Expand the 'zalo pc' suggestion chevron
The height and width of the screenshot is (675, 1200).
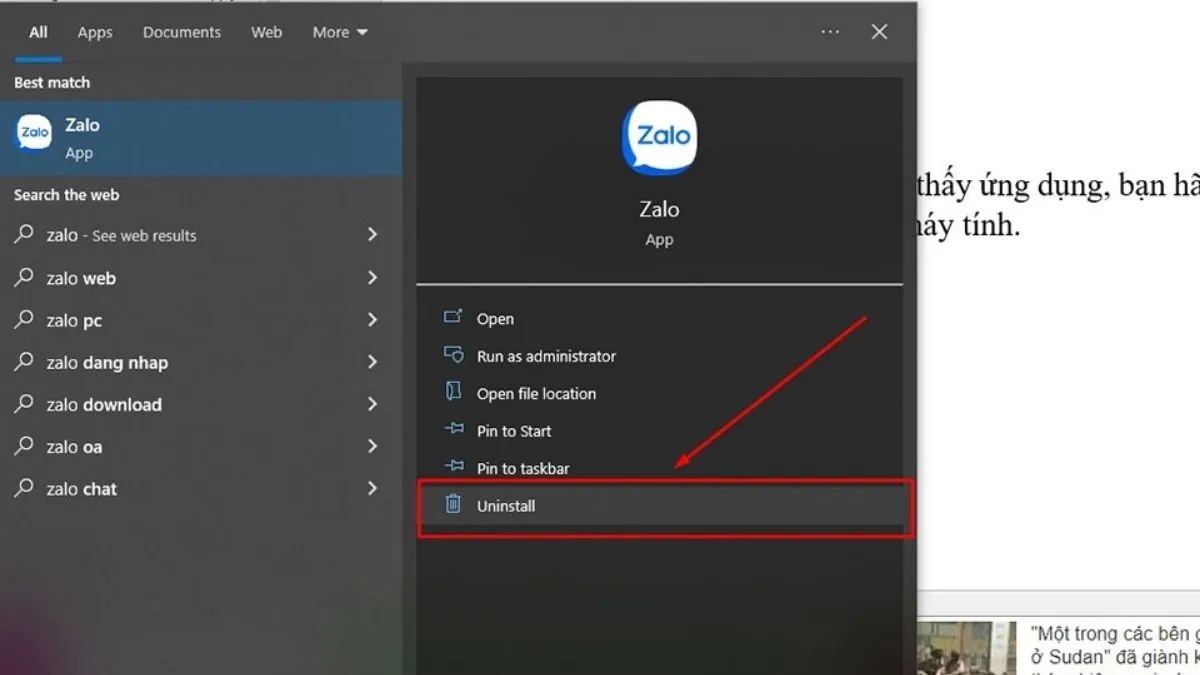pos(372,320)
